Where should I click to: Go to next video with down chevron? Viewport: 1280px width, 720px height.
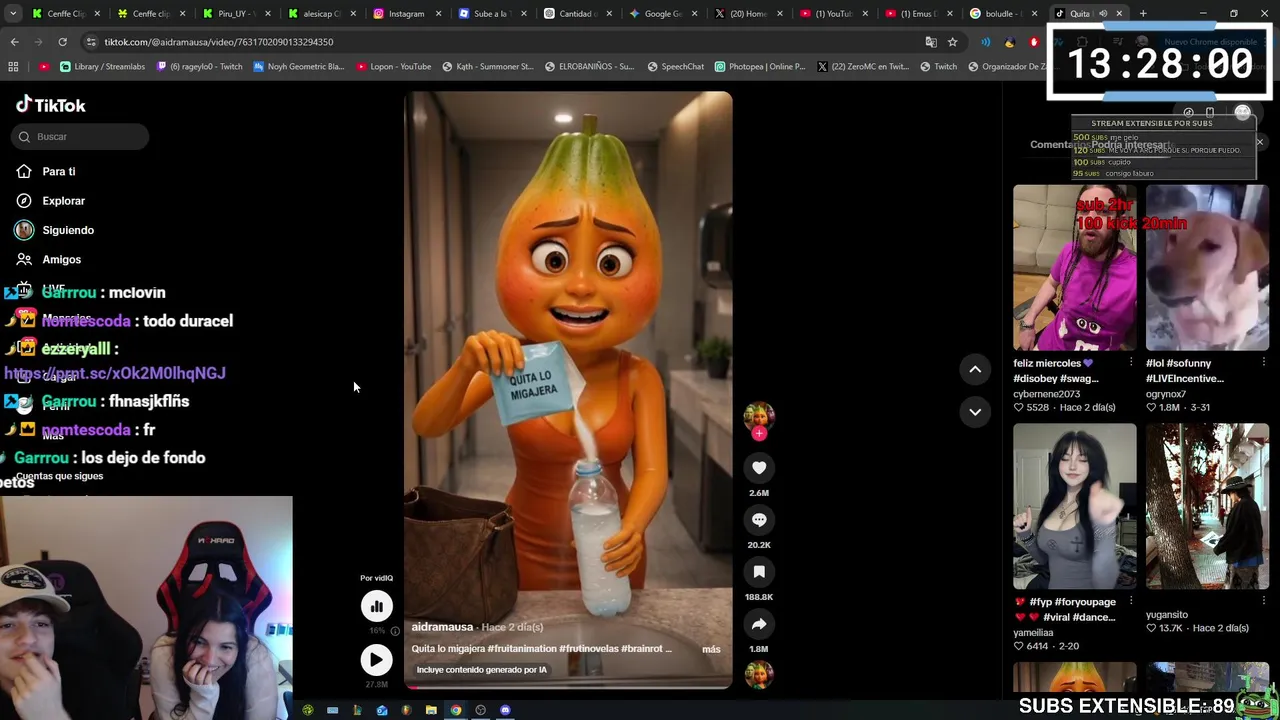tap(975, 412)
